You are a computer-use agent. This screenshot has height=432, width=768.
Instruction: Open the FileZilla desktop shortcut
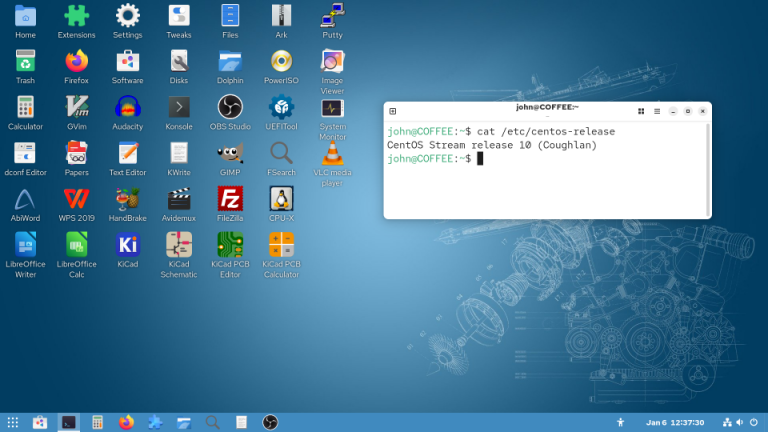(x=230, y=199)
